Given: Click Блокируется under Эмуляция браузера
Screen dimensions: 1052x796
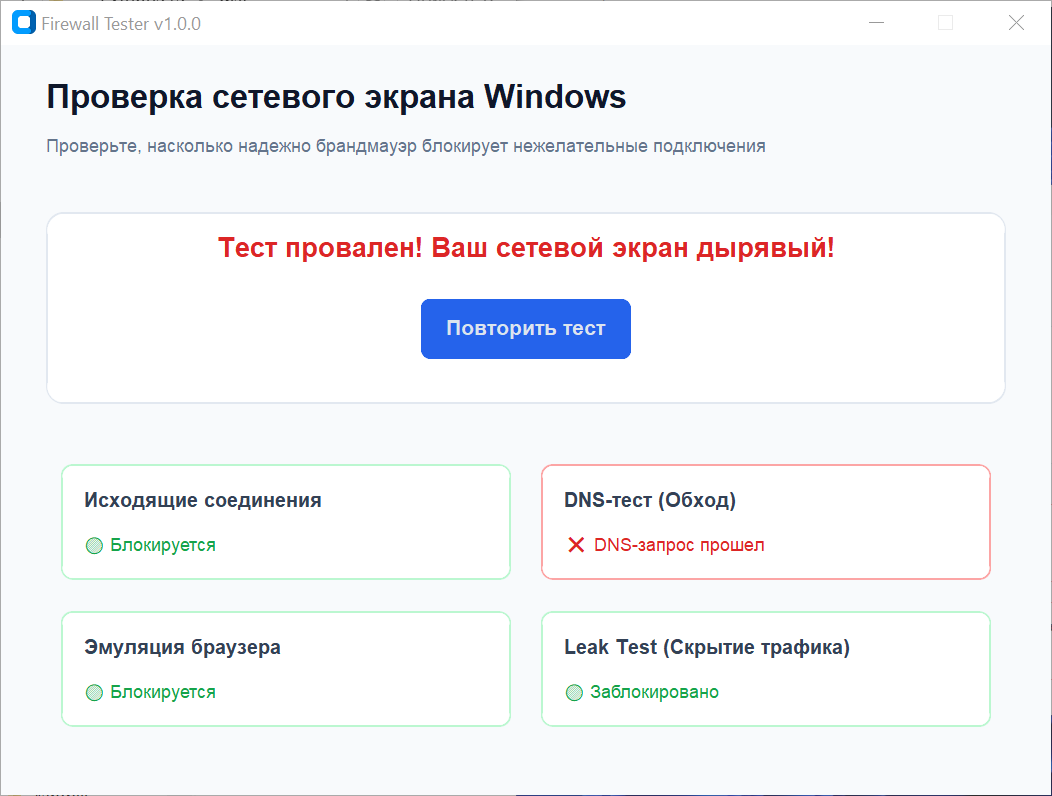Looking at the screenshot, I should pyautogui.click(x=163, y=692).
